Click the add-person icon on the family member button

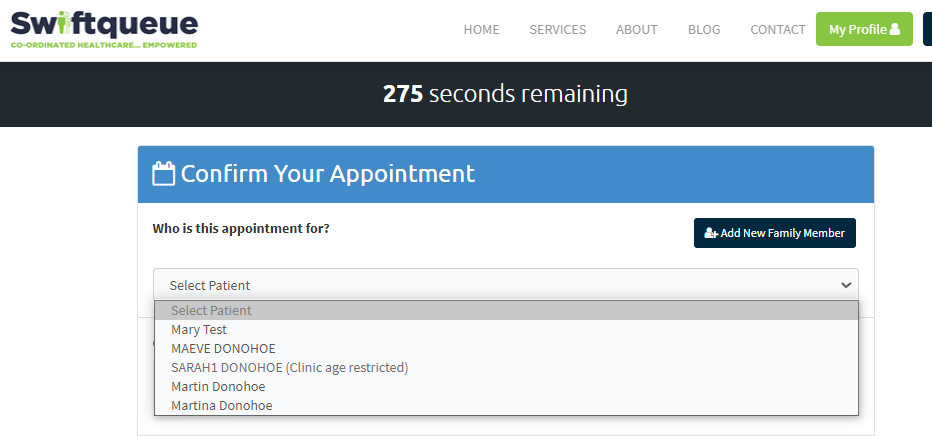click(x=711, y=233)
